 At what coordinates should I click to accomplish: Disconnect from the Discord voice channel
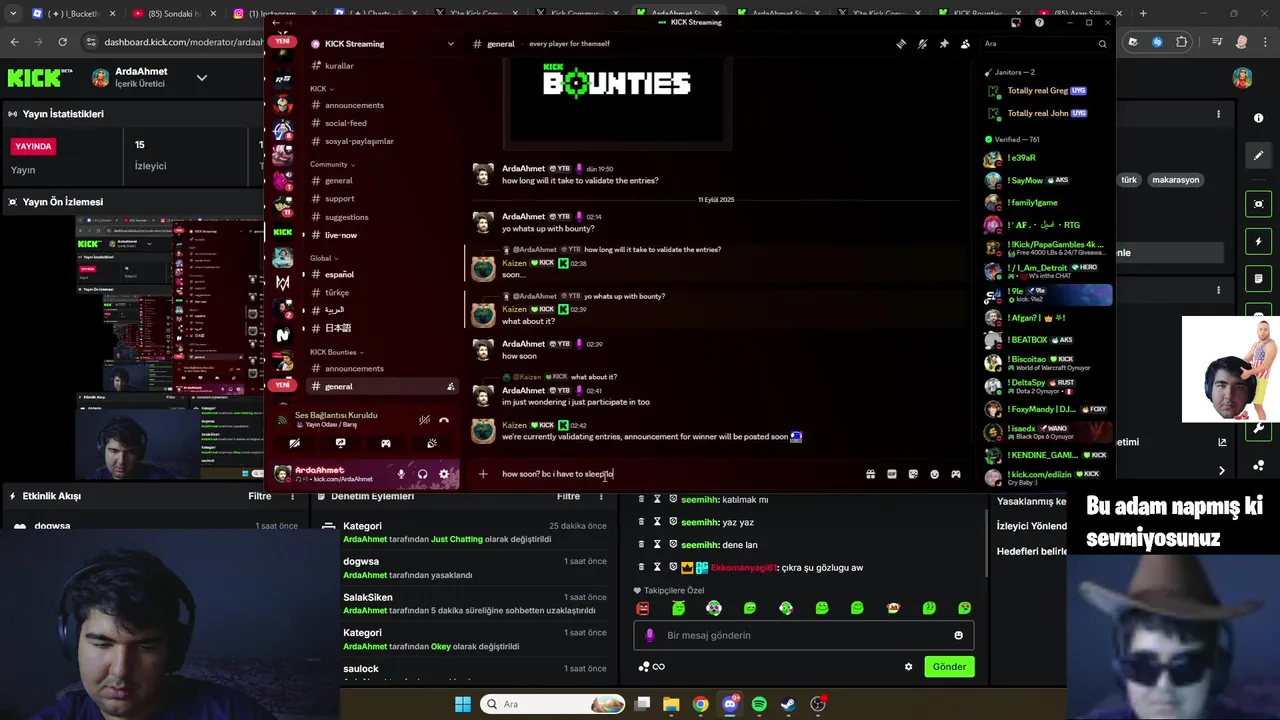[444, 420]
